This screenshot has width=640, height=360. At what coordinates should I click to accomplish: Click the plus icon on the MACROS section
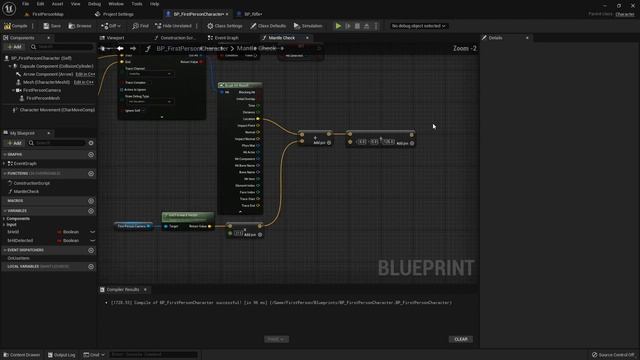coord(91,201)
